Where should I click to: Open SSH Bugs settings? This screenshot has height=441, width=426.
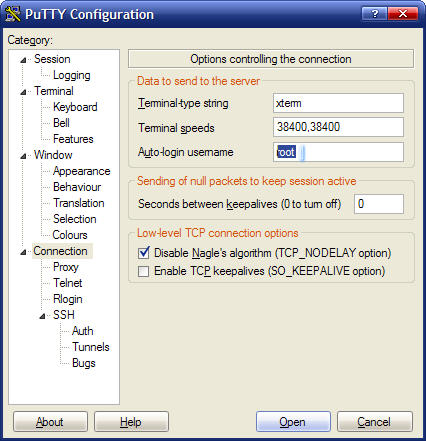click(84, 363)
